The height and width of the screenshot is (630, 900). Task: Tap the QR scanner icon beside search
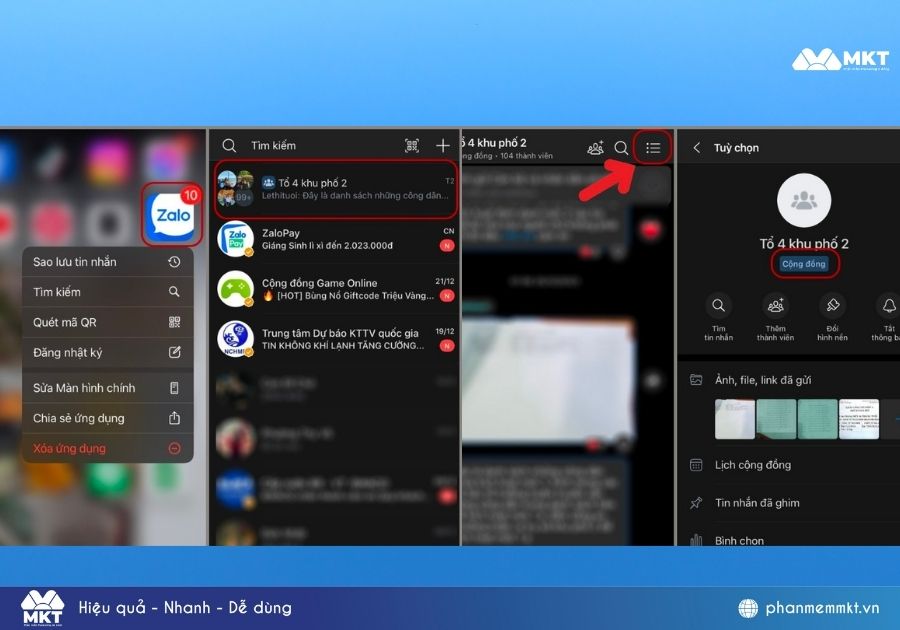411,146
